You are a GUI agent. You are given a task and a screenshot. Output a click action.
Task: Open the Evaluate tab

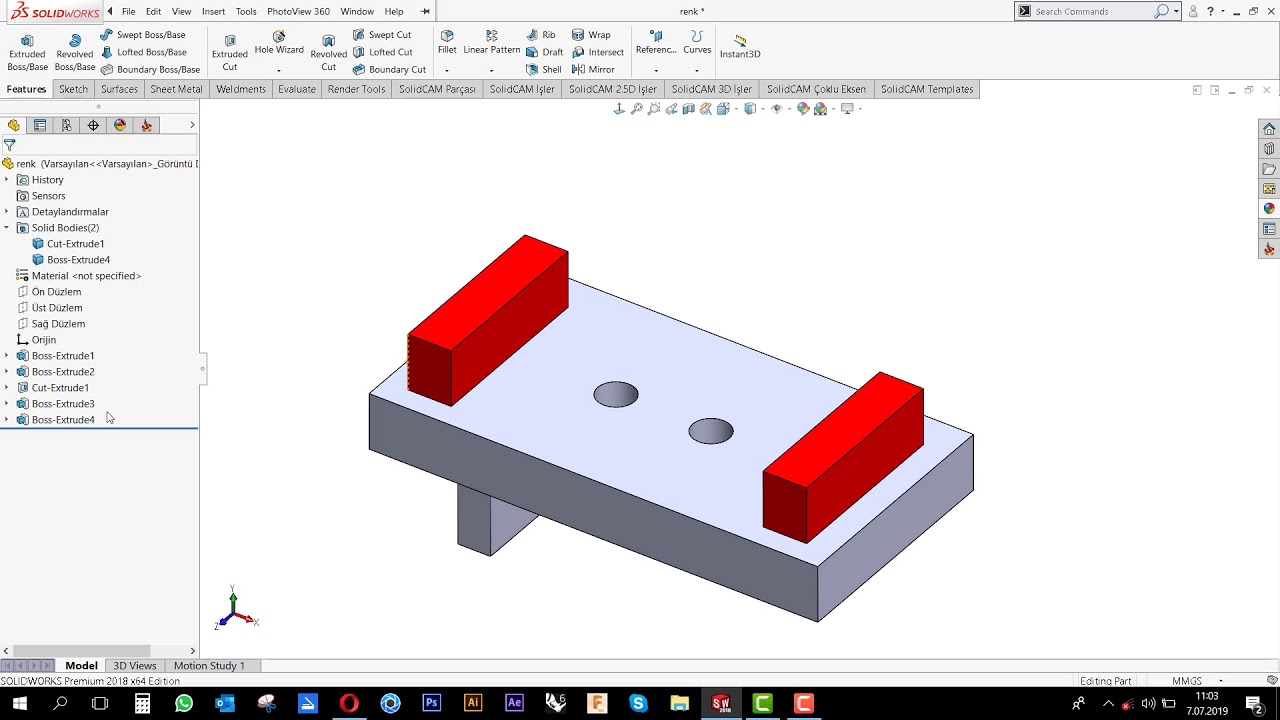[297, 89]
